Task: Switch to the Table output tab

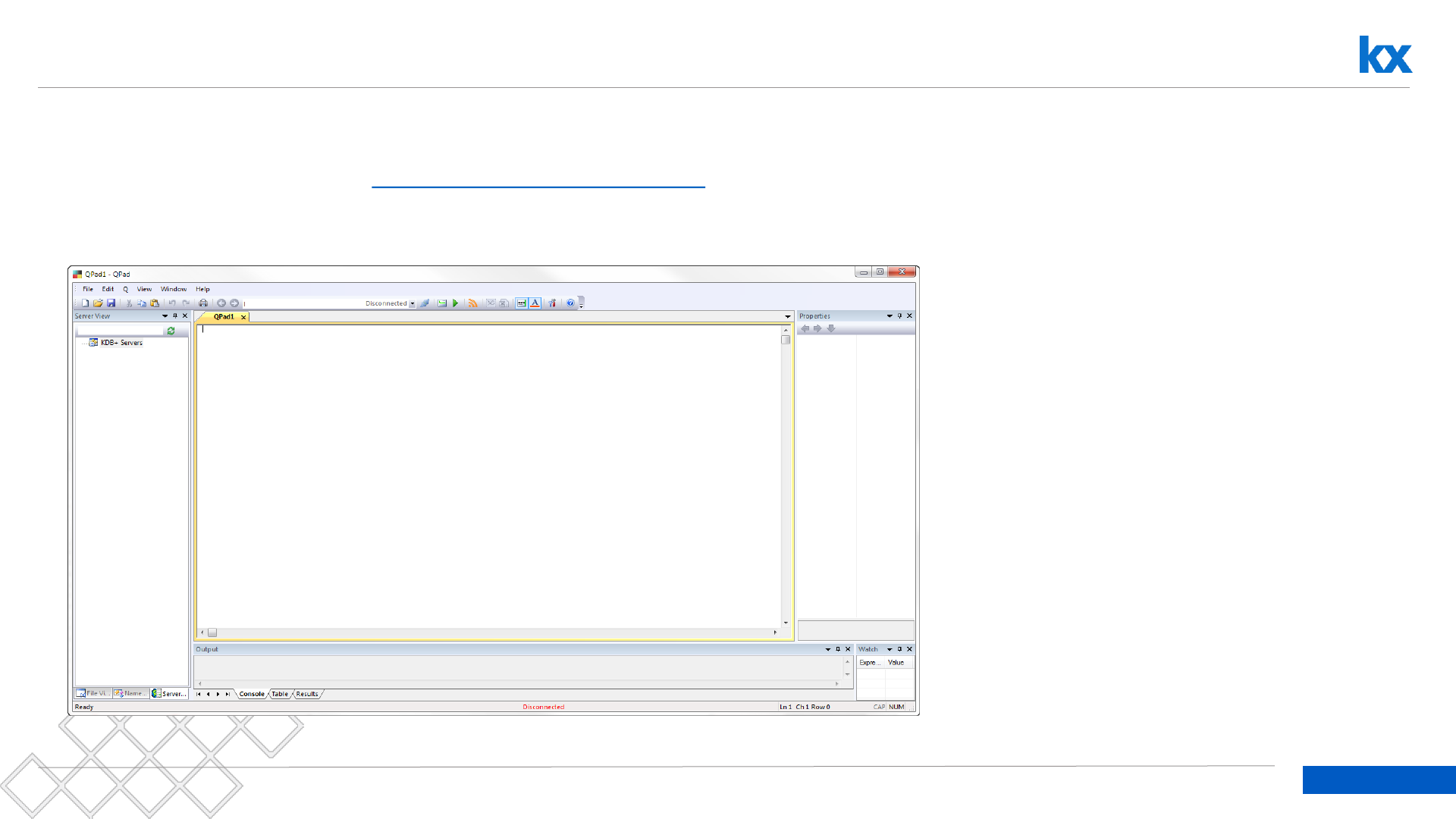Action: pyautogui.click(x=280, y=694)
